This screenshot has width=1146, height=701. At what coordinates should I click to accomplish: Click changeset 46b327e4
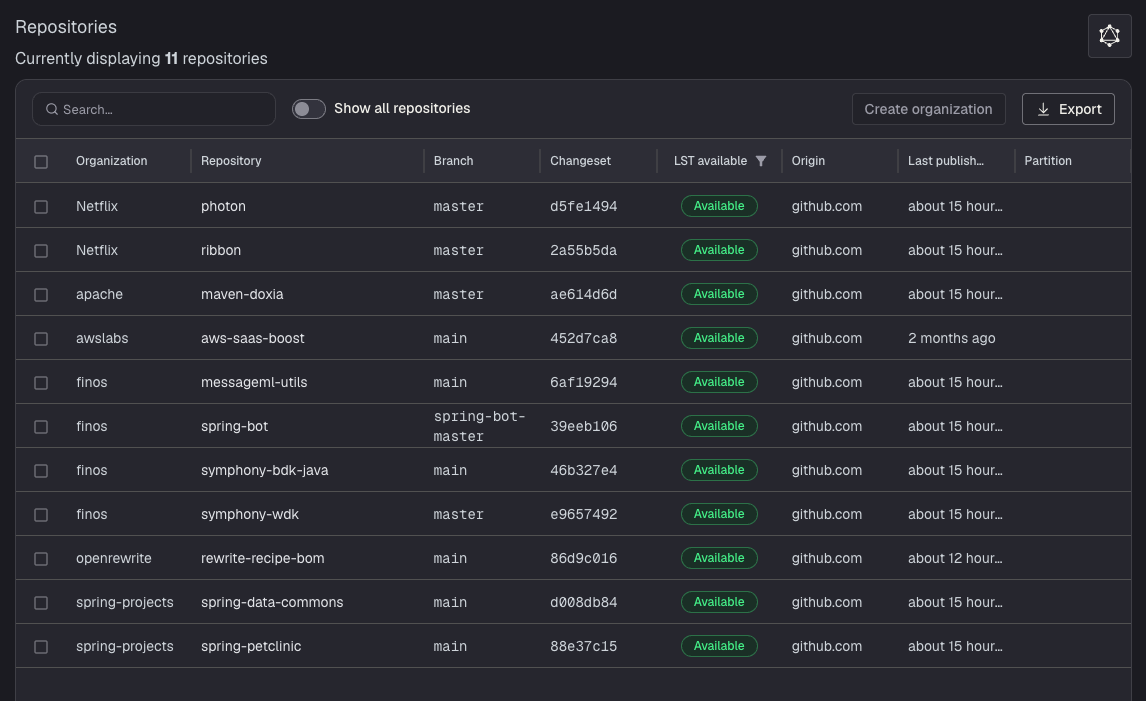click(583, 470)
